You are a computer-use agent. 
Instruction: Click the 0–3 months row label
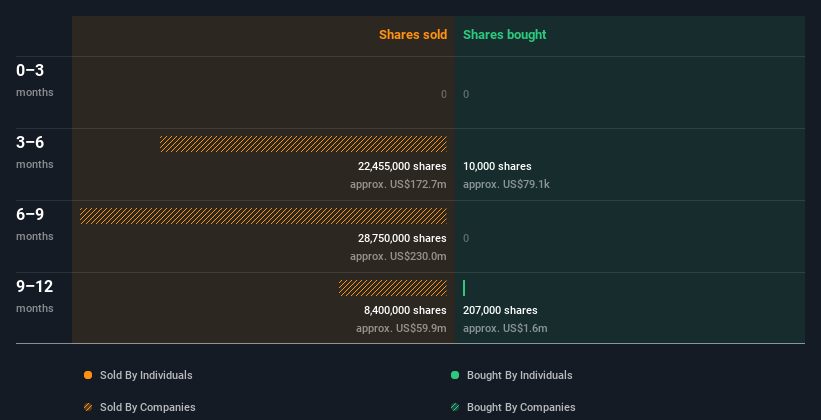35,80
